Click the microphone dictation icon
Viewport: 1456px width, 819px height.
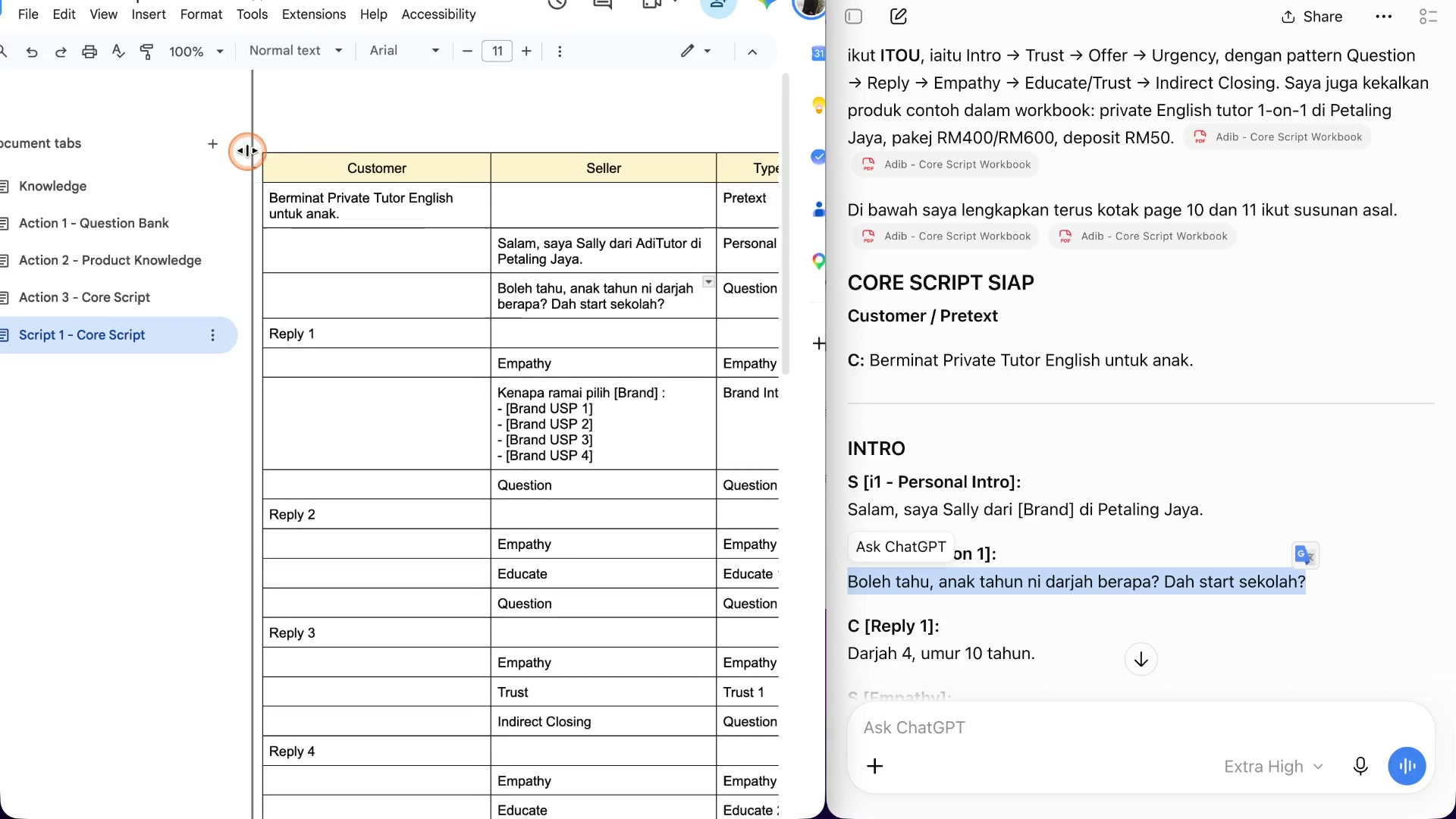(x=1360, y=767)
